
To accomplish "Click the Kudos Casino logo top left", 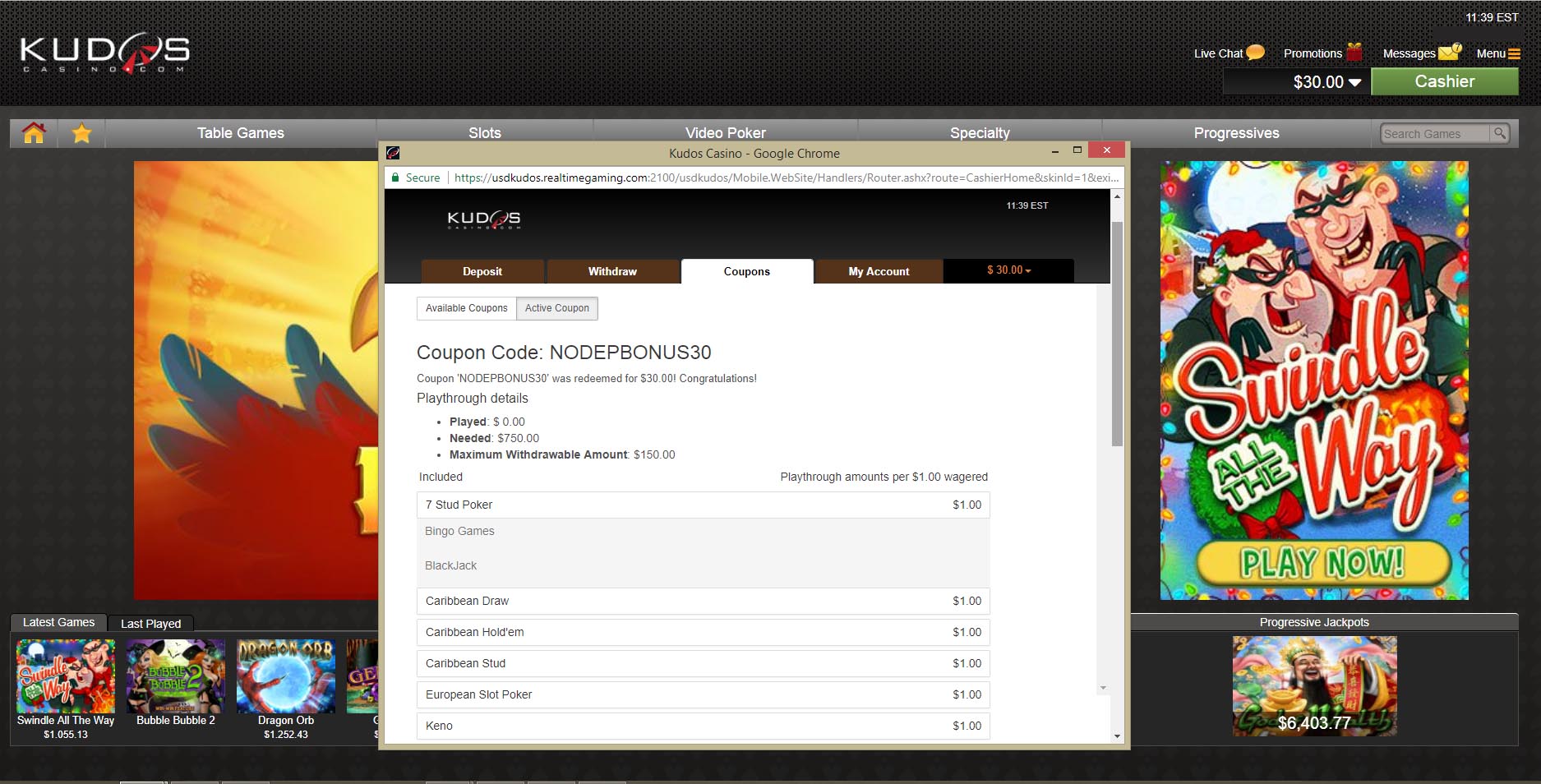I will [x=105, y=53].
